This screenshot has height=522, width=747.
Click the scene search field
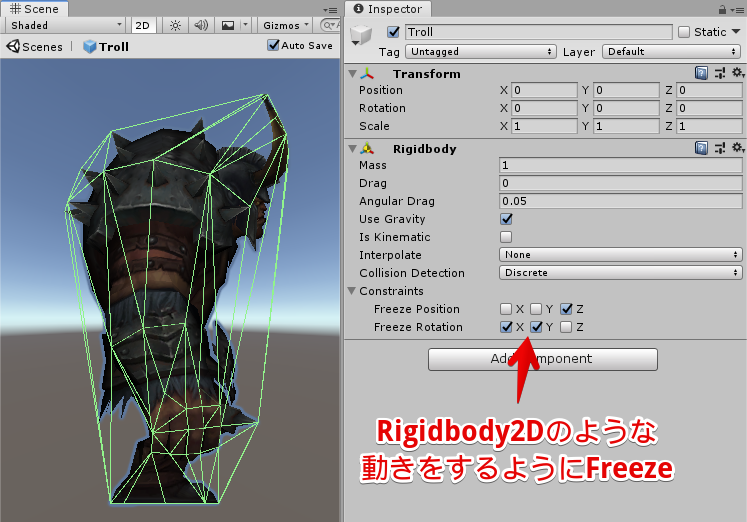[330, 25]
